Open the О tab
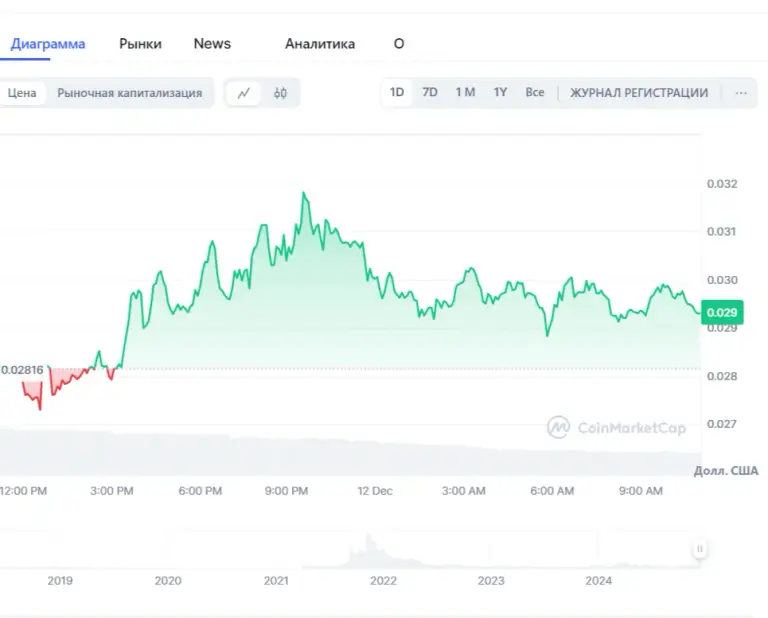 tap(399, 44)
